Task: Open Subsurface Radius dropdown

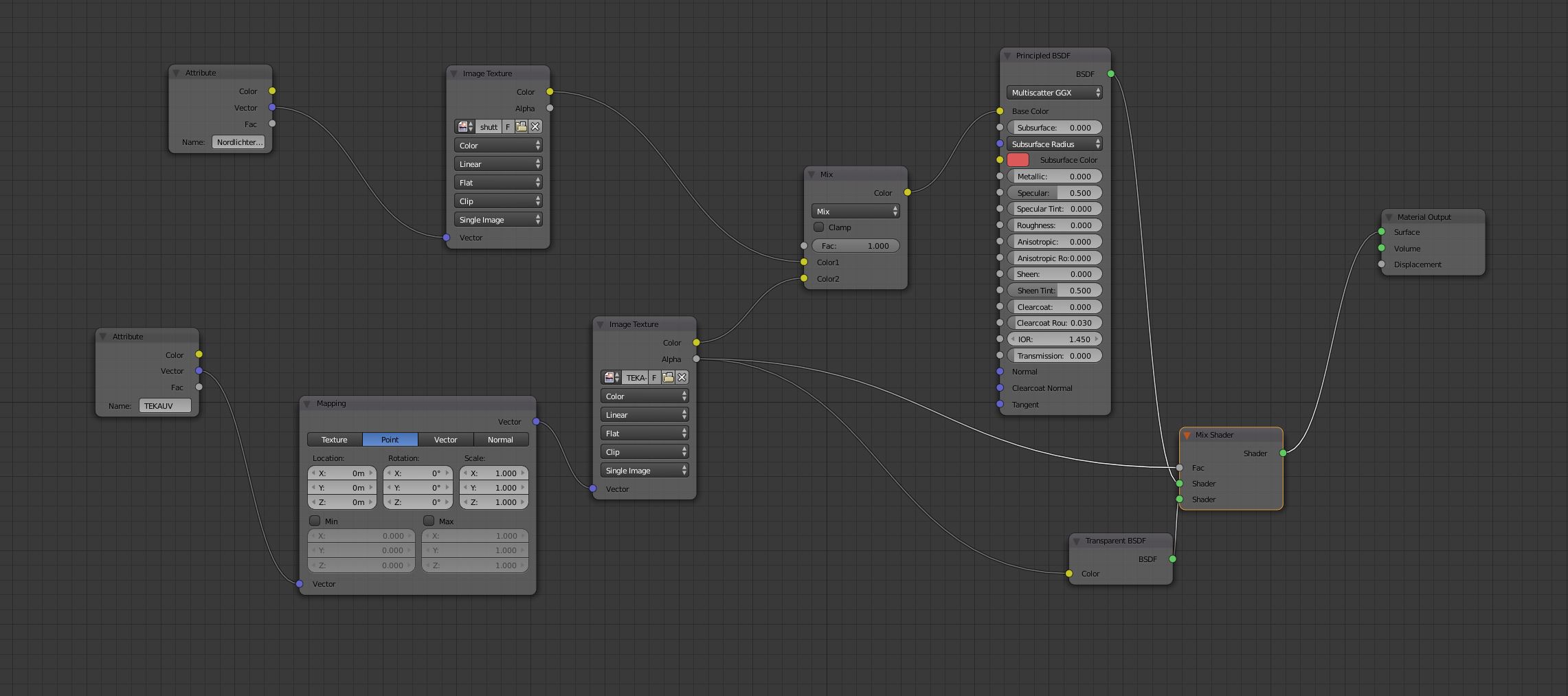Action: 1055,144
